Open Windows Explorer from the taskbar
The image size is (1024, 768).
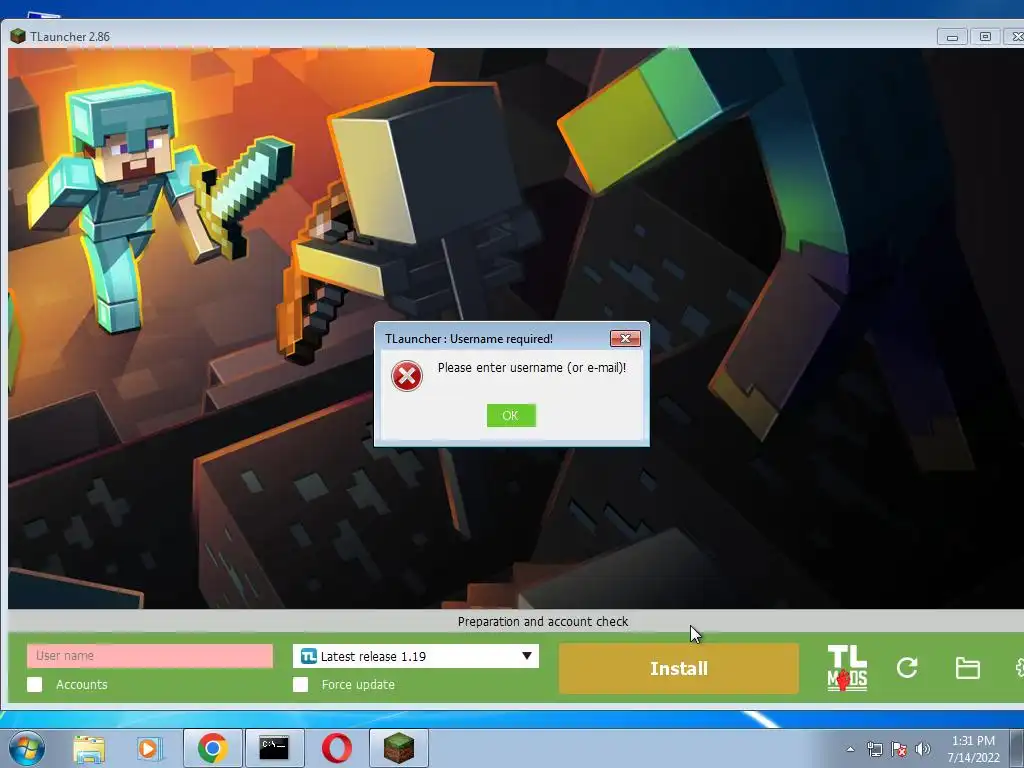89,749
